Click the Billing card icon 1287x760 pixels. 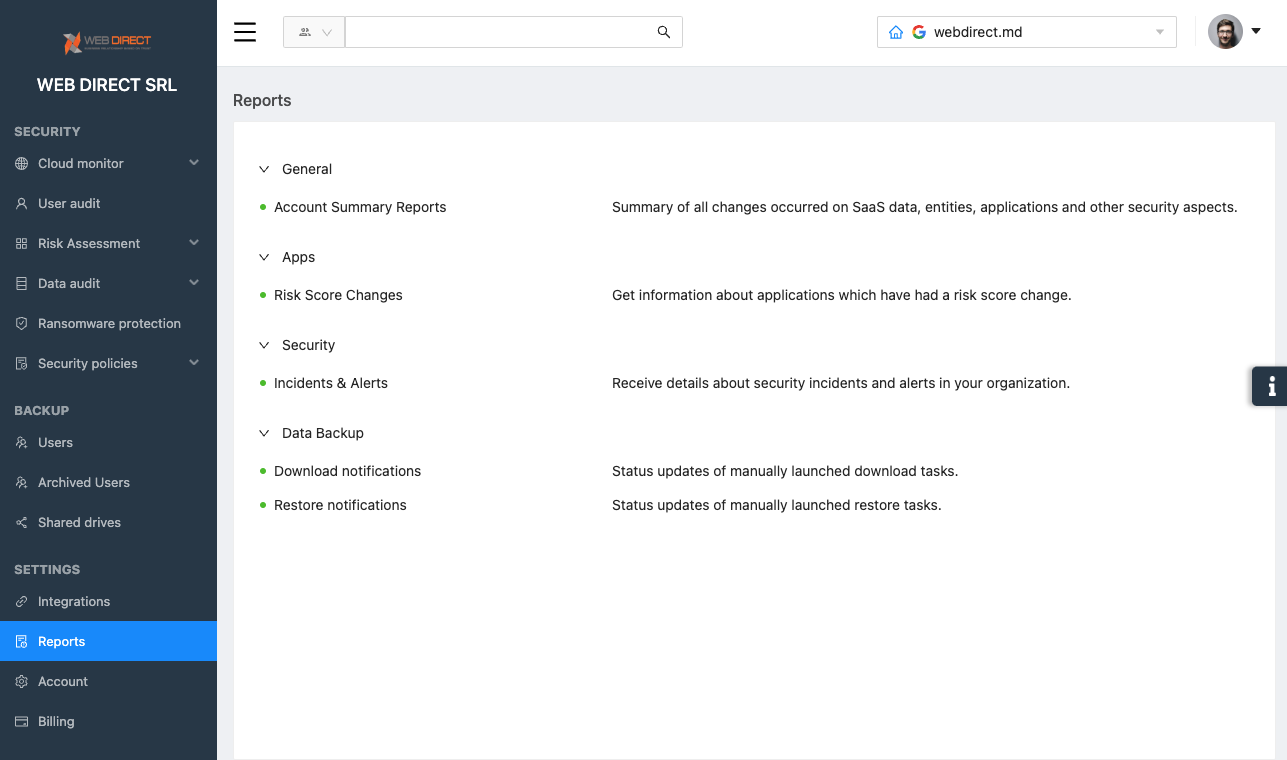(22, 721)
